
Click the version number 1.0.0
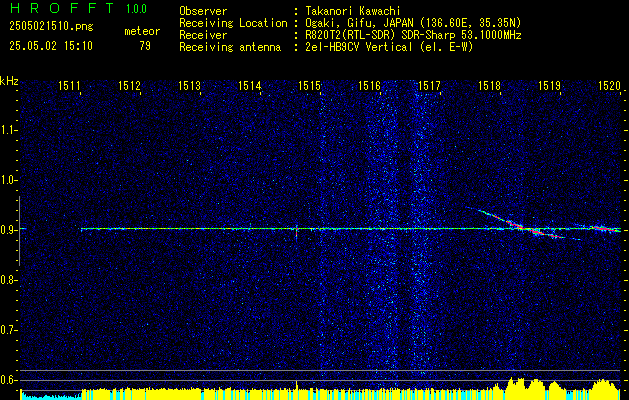136,9
